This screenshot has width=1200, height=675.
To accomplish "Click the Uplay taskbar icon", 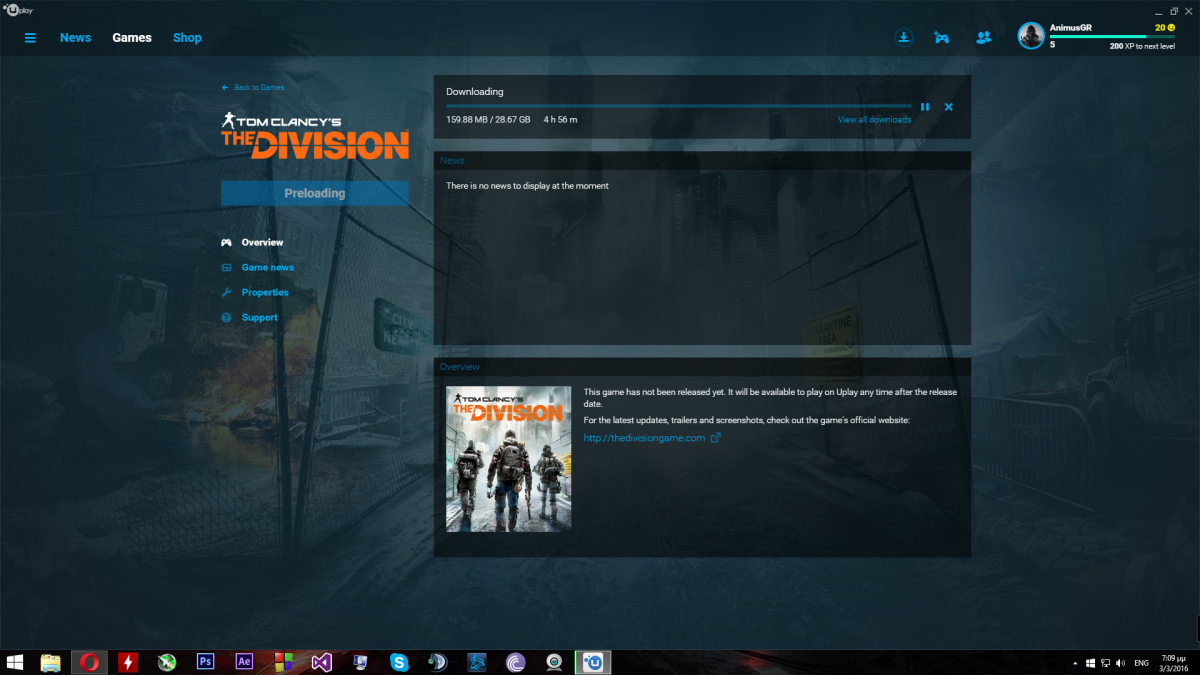I will coord(593,662).
